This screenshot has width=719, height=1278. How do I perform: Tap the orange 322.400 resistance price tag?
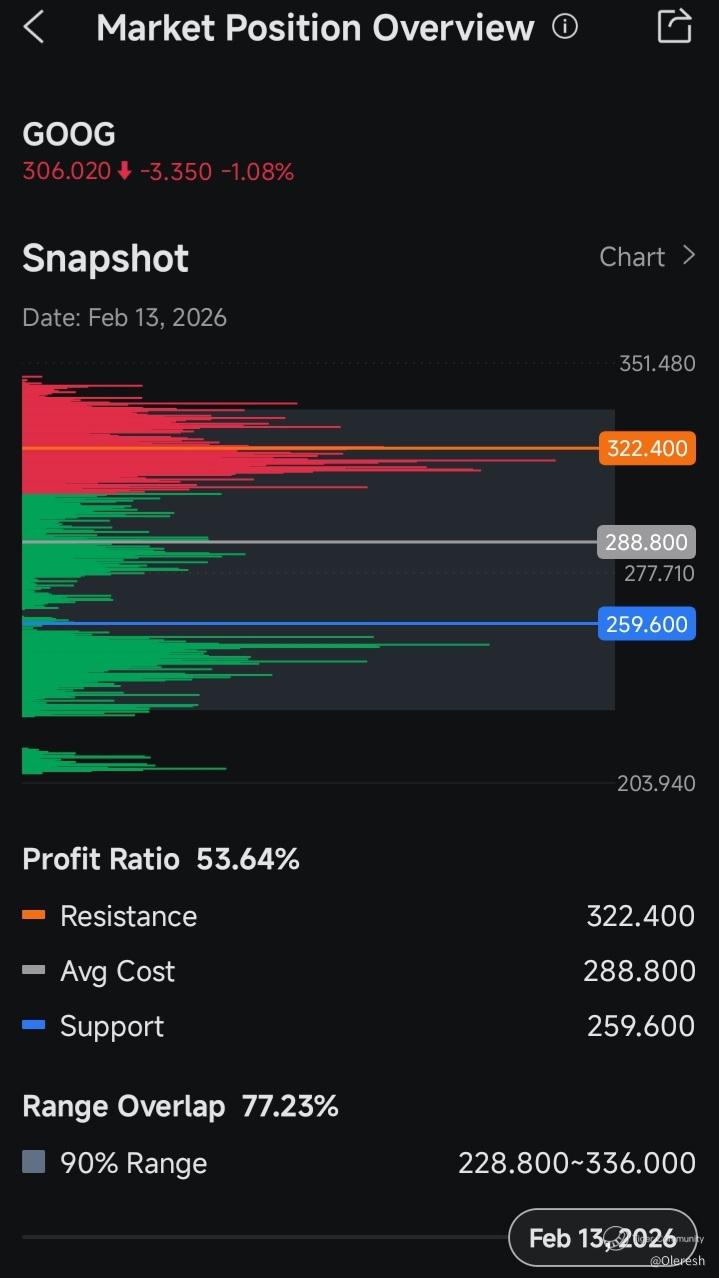coord(647,448)
